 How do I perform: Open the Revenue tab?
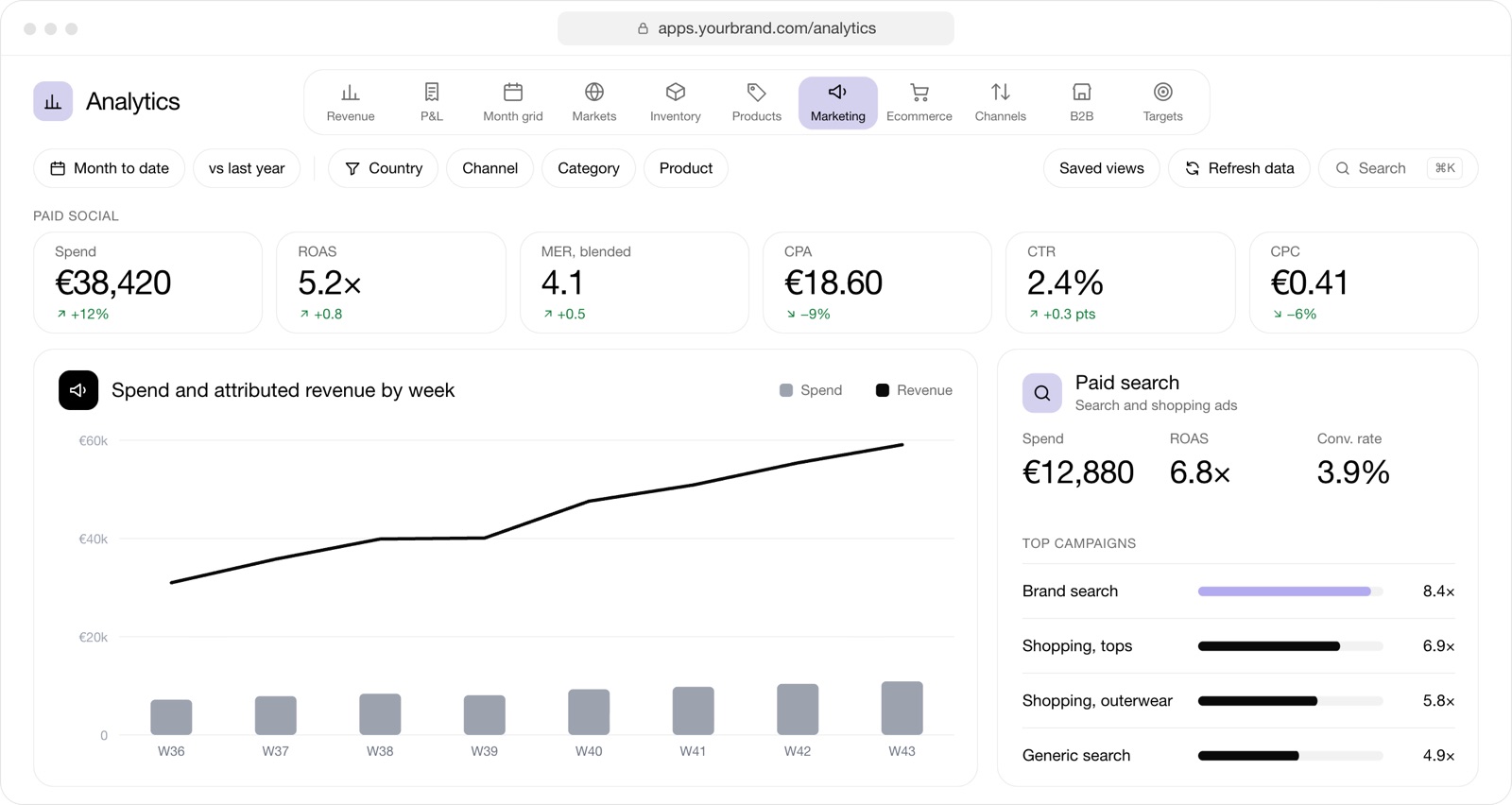coord(351,102)
